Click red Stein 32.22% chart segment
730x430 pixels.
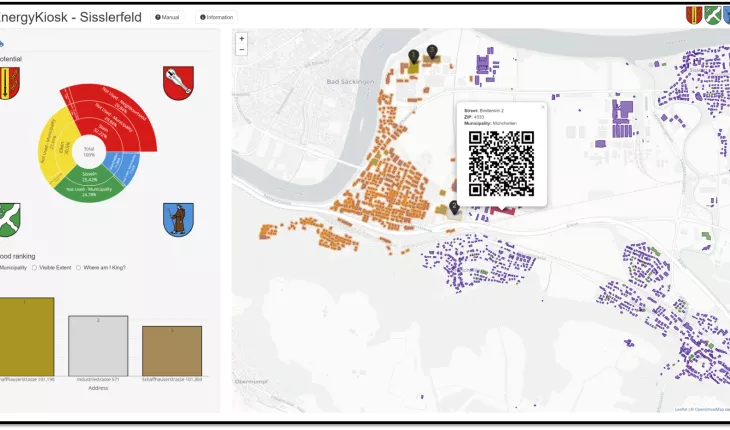click(x=99, y=130)
